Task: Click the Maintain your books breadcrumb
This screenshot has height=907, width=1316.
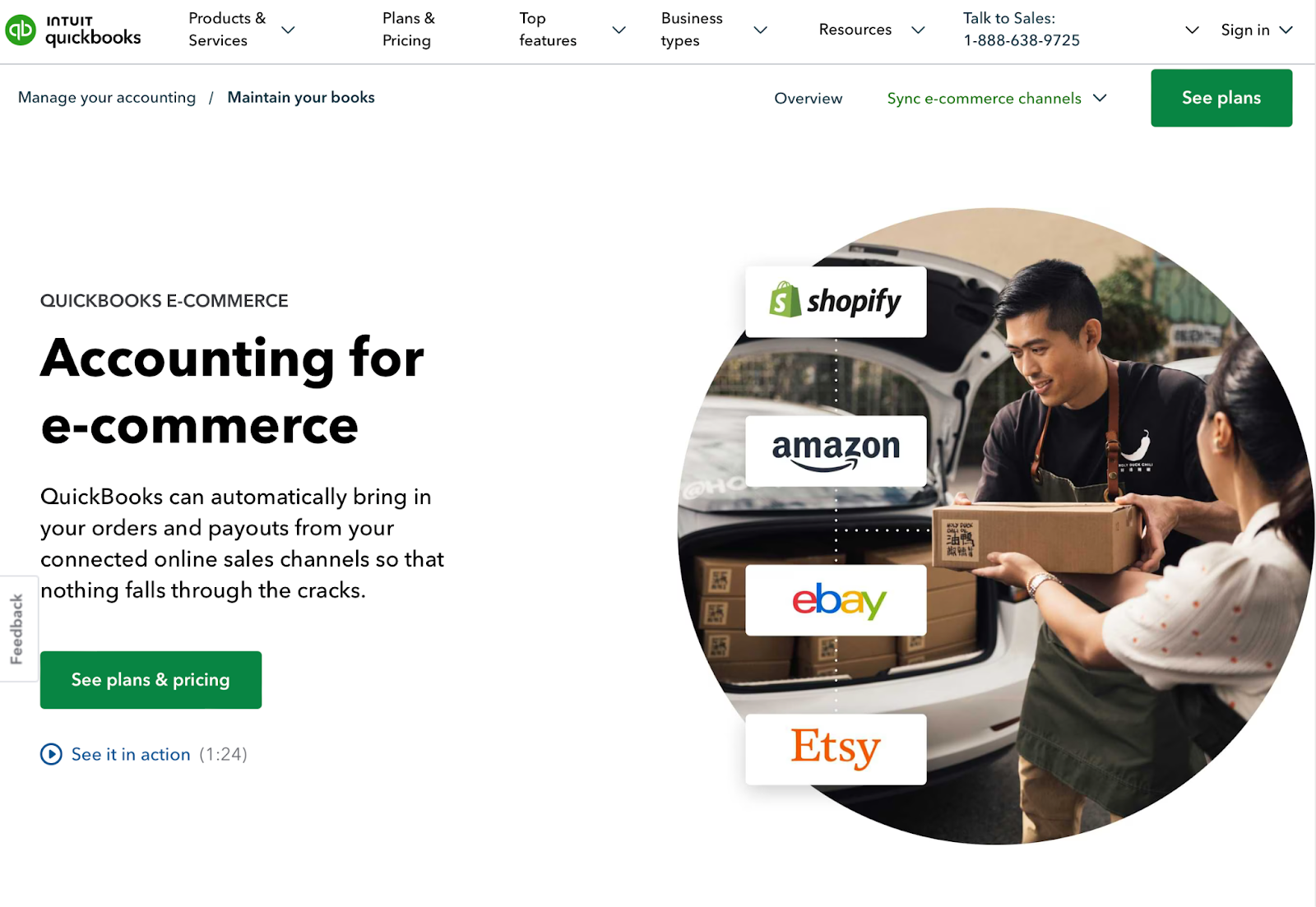Action: pos(301,97)
